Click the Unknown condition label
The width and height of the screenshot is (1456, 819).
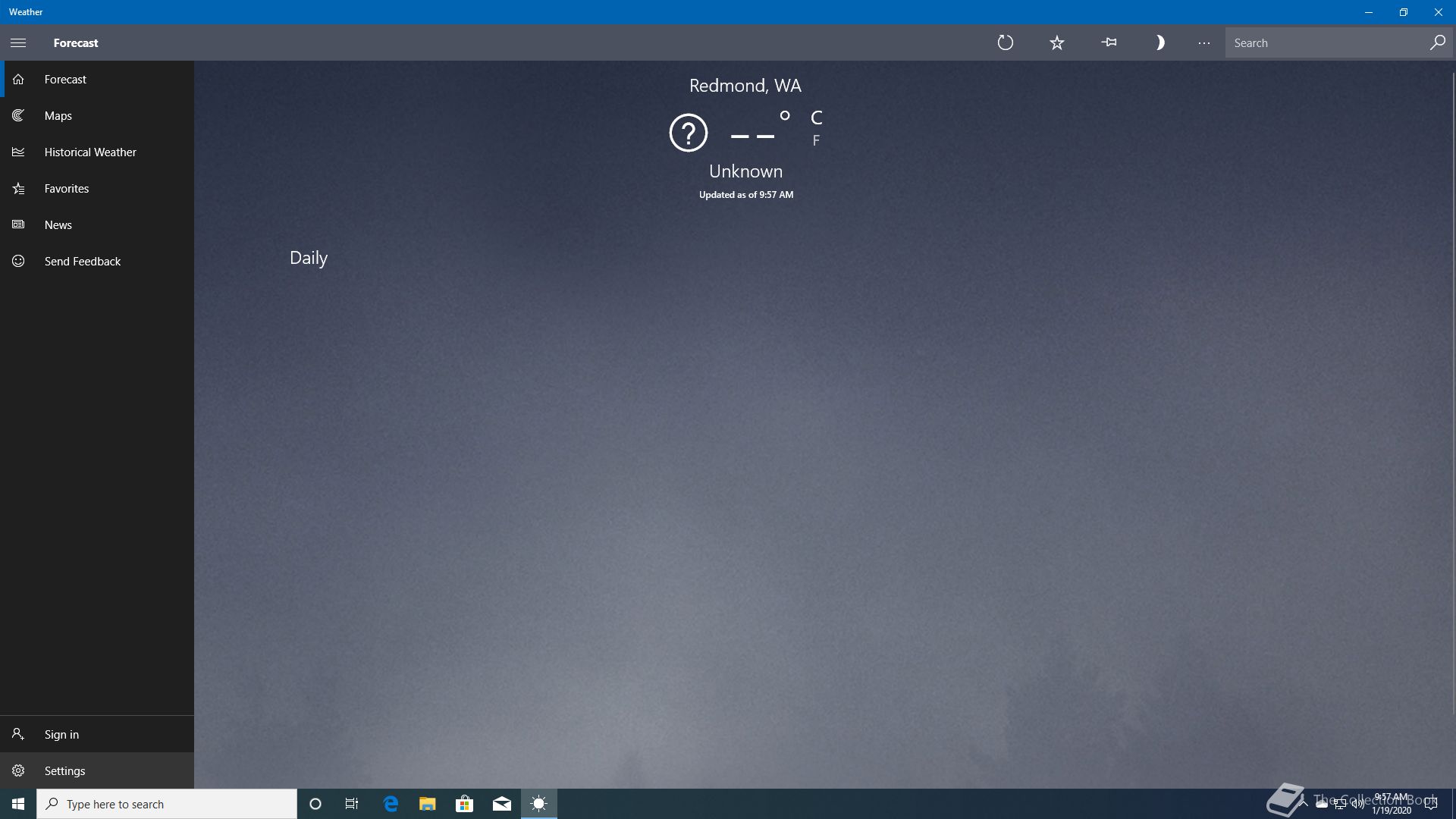(746, 171)
